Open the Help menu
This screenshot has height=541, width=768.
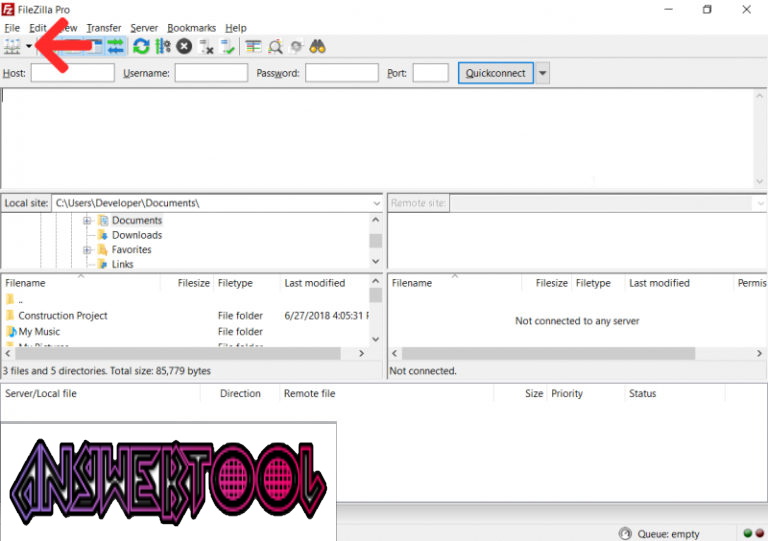pos(236,28)
